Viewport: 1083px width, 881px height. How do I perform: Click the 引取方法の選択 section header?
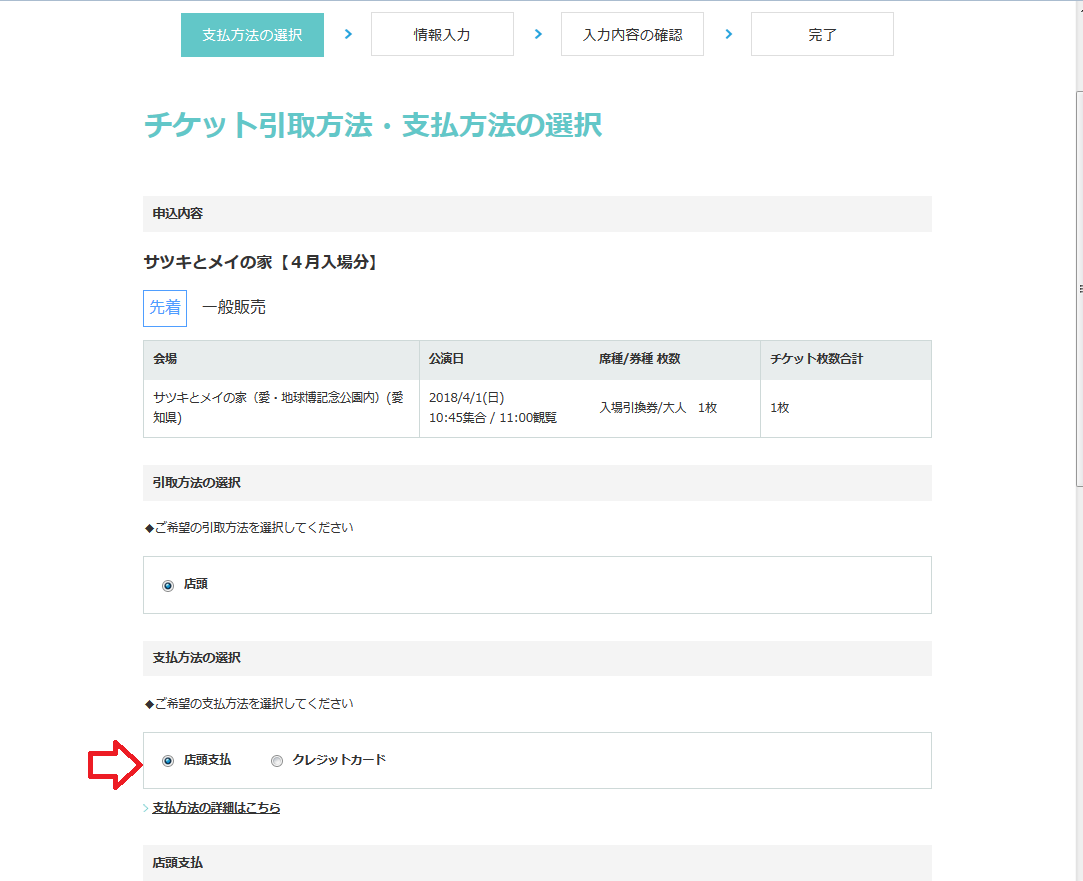537,483
